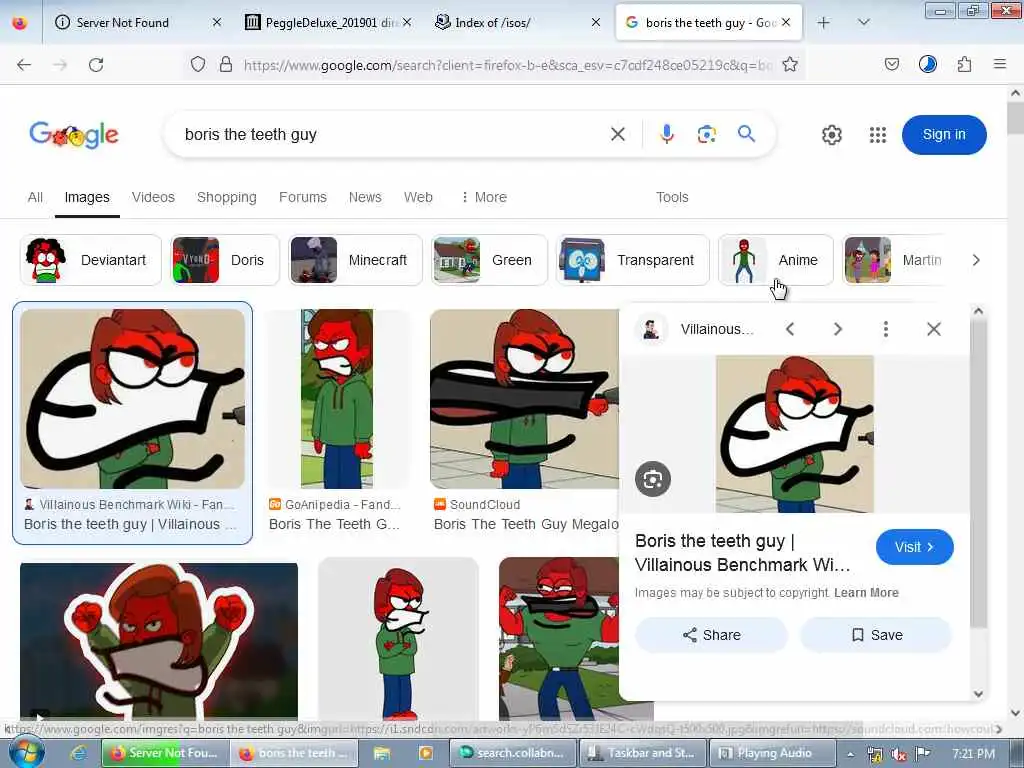
Task: Filter images by Green chip
Action: (x=489, y=260)
